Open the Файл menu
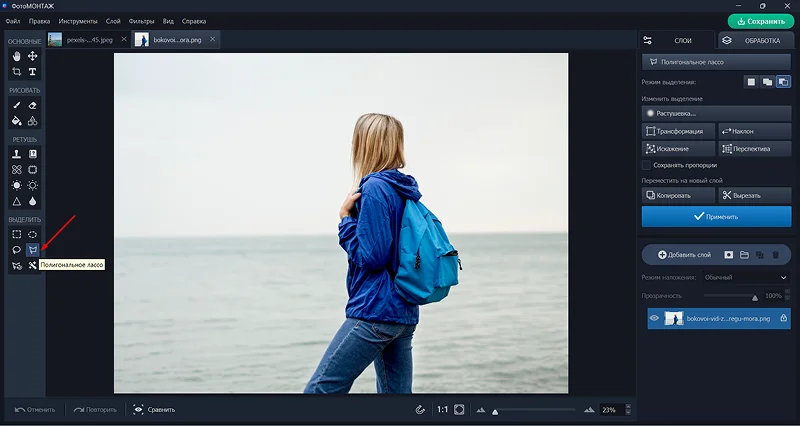The width and height of the screenshot is (800, 426). tap(13, 21)
